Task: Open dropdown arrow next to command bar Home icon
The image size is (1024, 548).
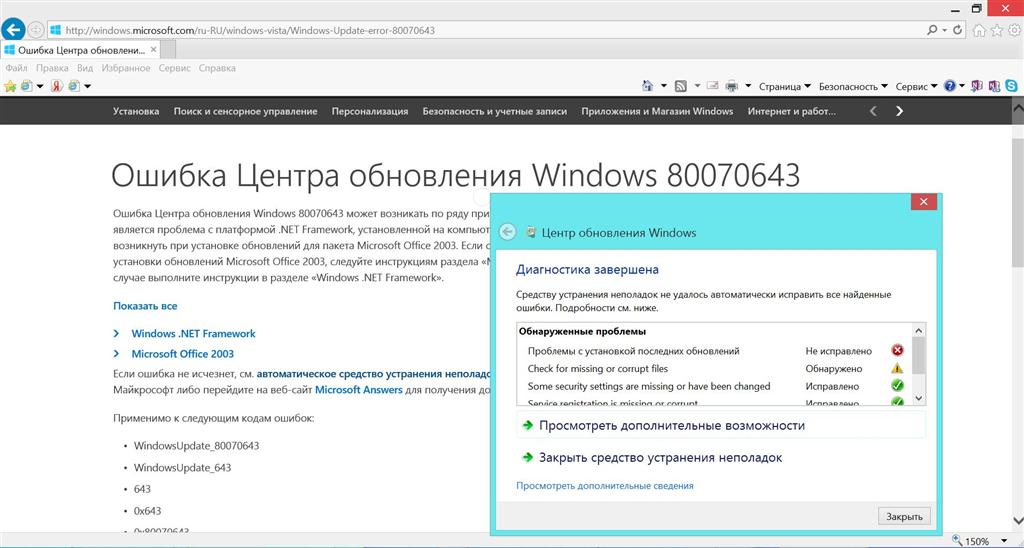Action: click(664, 86)
